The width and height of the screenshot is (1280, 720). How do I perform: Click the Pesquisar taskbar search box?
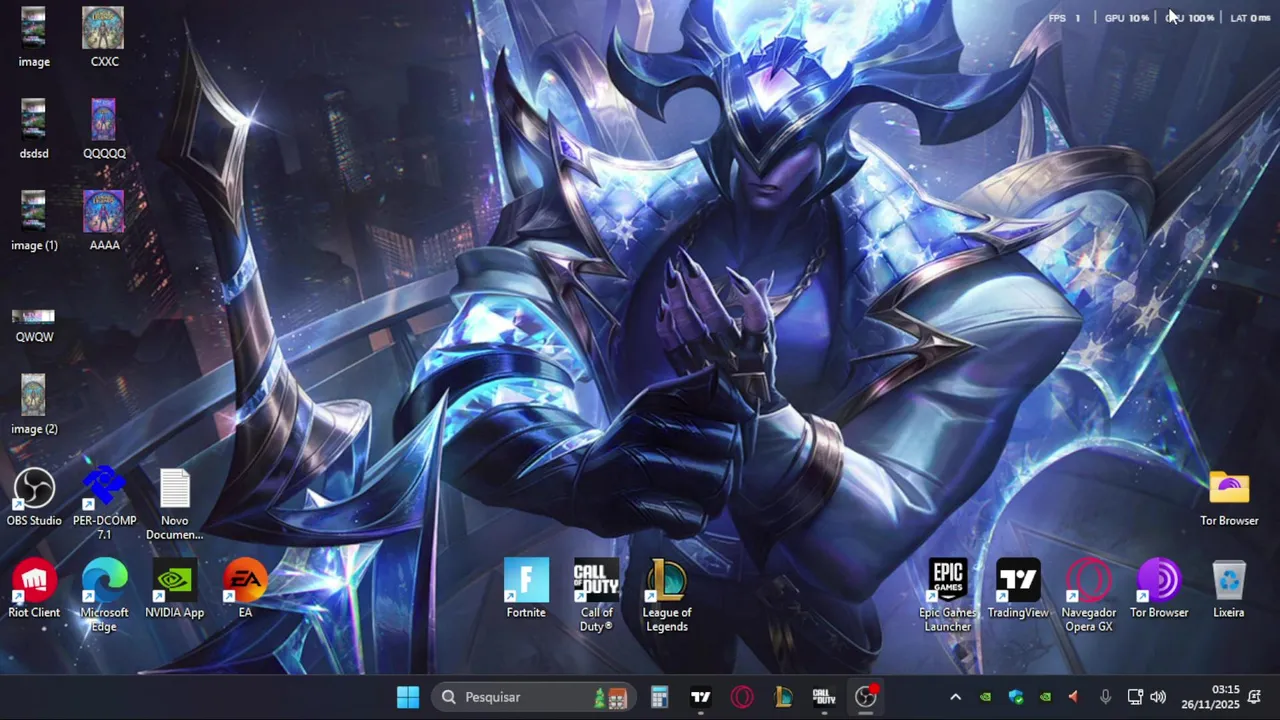pyautogui.click(x=534, y=697)
